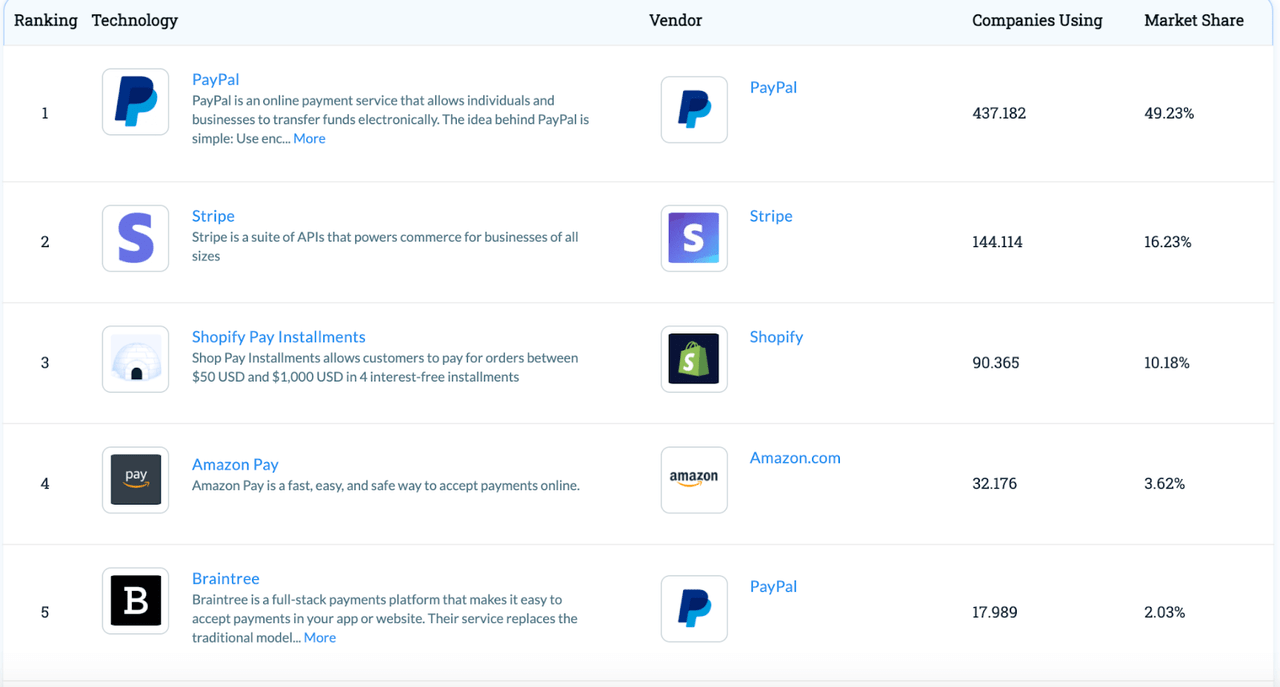Select the 16.23% market share

click(1168, 242)
